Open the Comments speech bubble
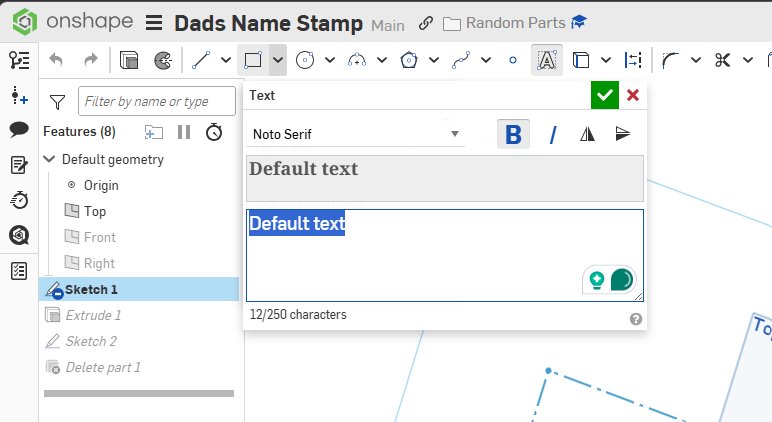The image size is (772, 422). [x=19, y=130]
